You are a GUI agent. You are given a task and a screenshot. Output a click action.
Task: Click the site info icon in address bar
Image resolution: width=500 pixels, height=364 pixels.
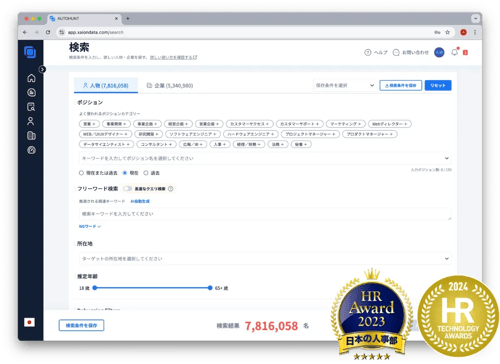pos(62,32)
